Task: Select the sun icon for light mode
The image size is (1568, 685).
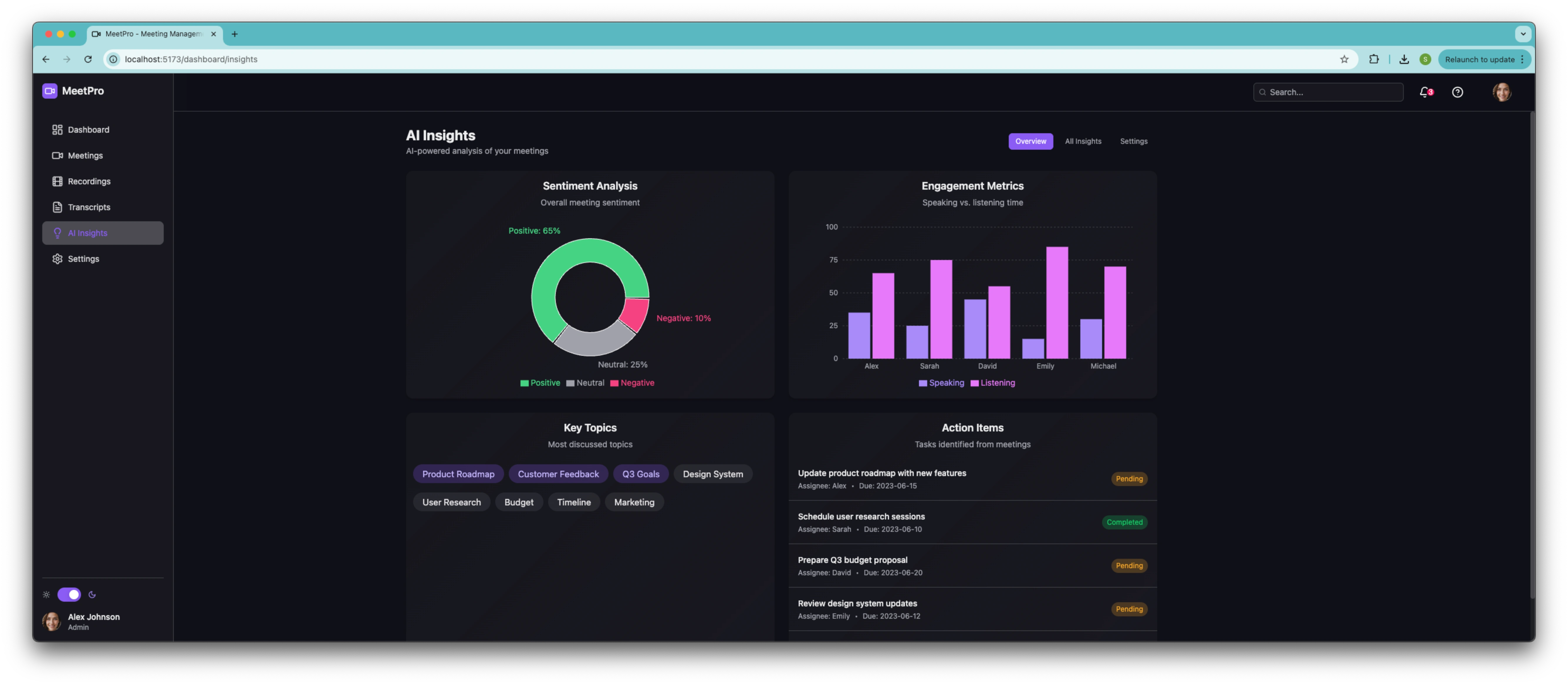Action: tap(46, 594)
